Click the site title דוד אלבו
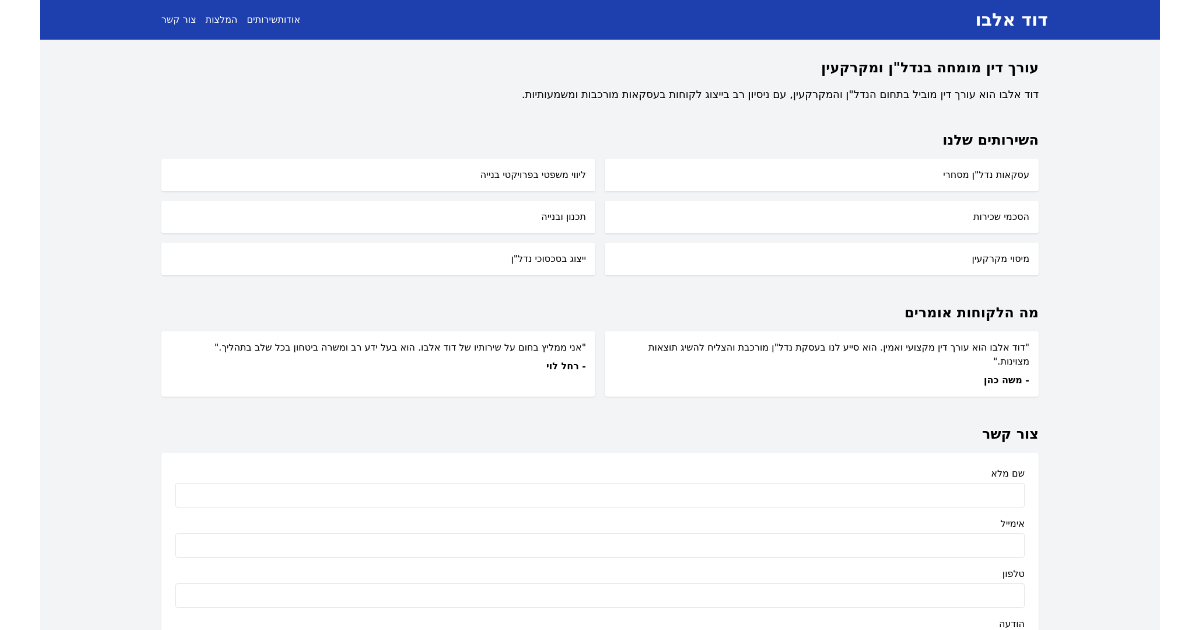 tap(1012, 20)
